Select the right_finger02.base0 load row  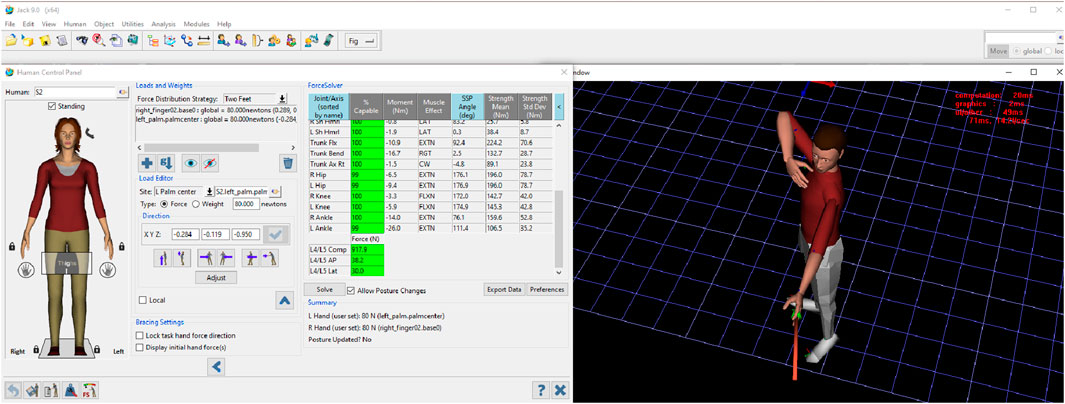(x=217, y=110)
